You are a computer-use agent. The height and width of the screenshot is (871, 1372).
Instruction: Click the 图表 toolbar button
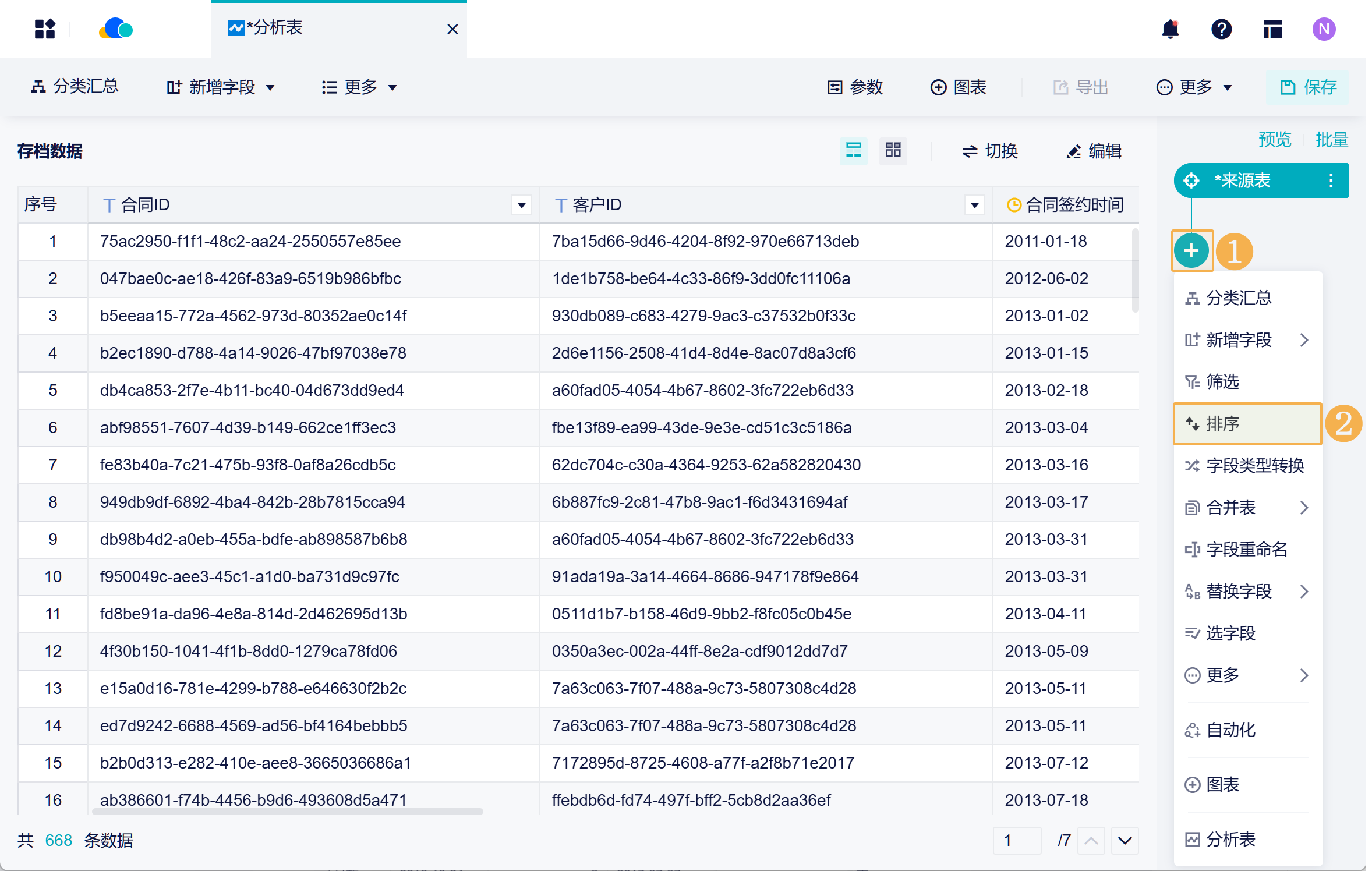(x=959, y=87)
